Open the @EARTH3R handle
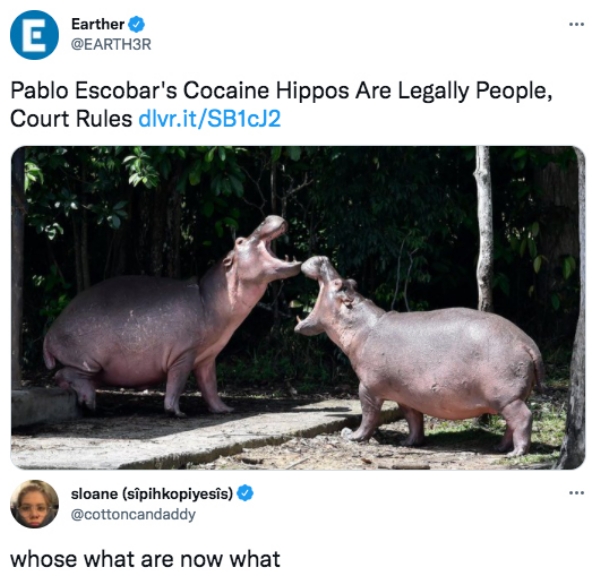Screen dimensions: 600x584 tap(111, 44)
